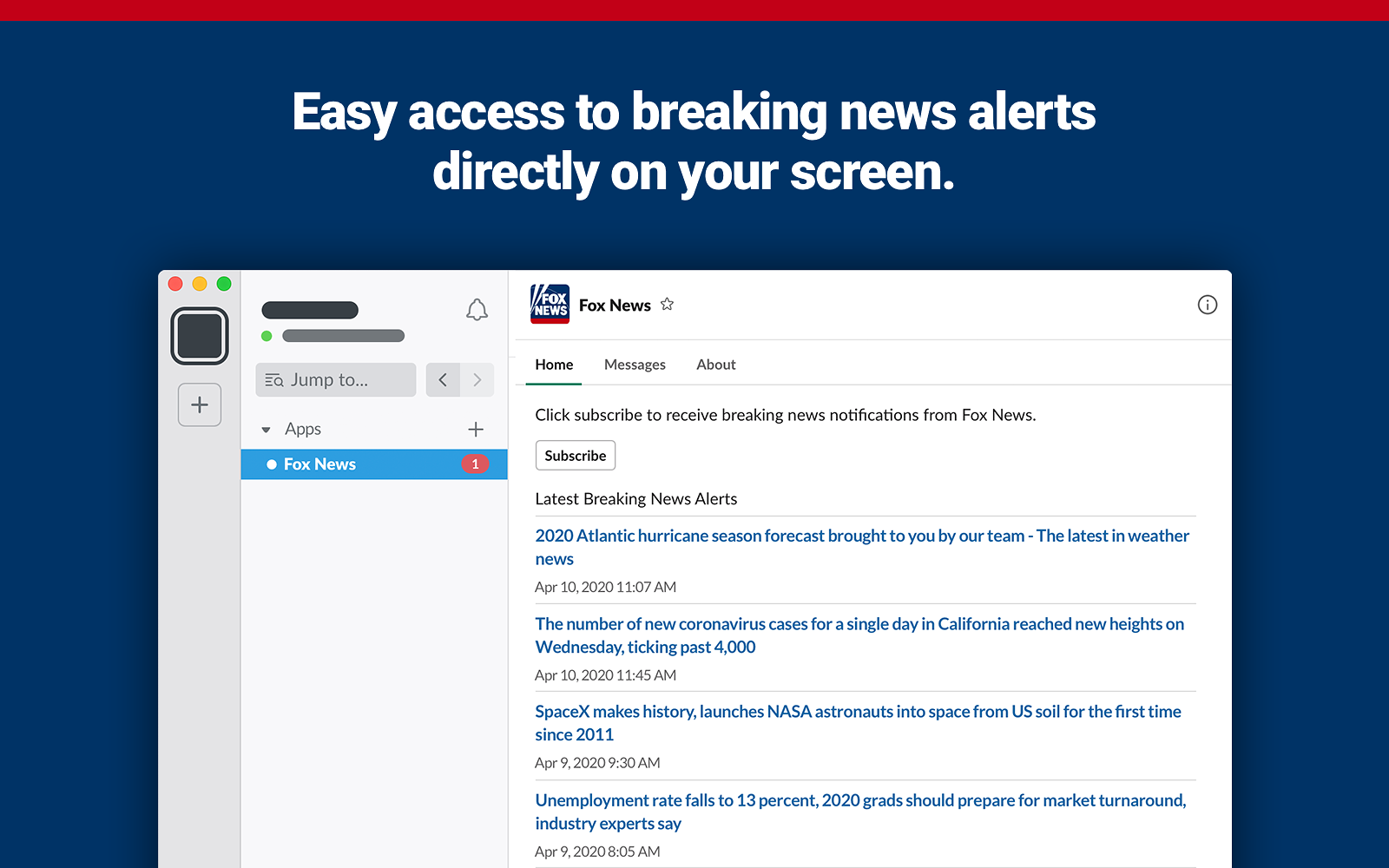Select Fox News in the sidebar

319,464
